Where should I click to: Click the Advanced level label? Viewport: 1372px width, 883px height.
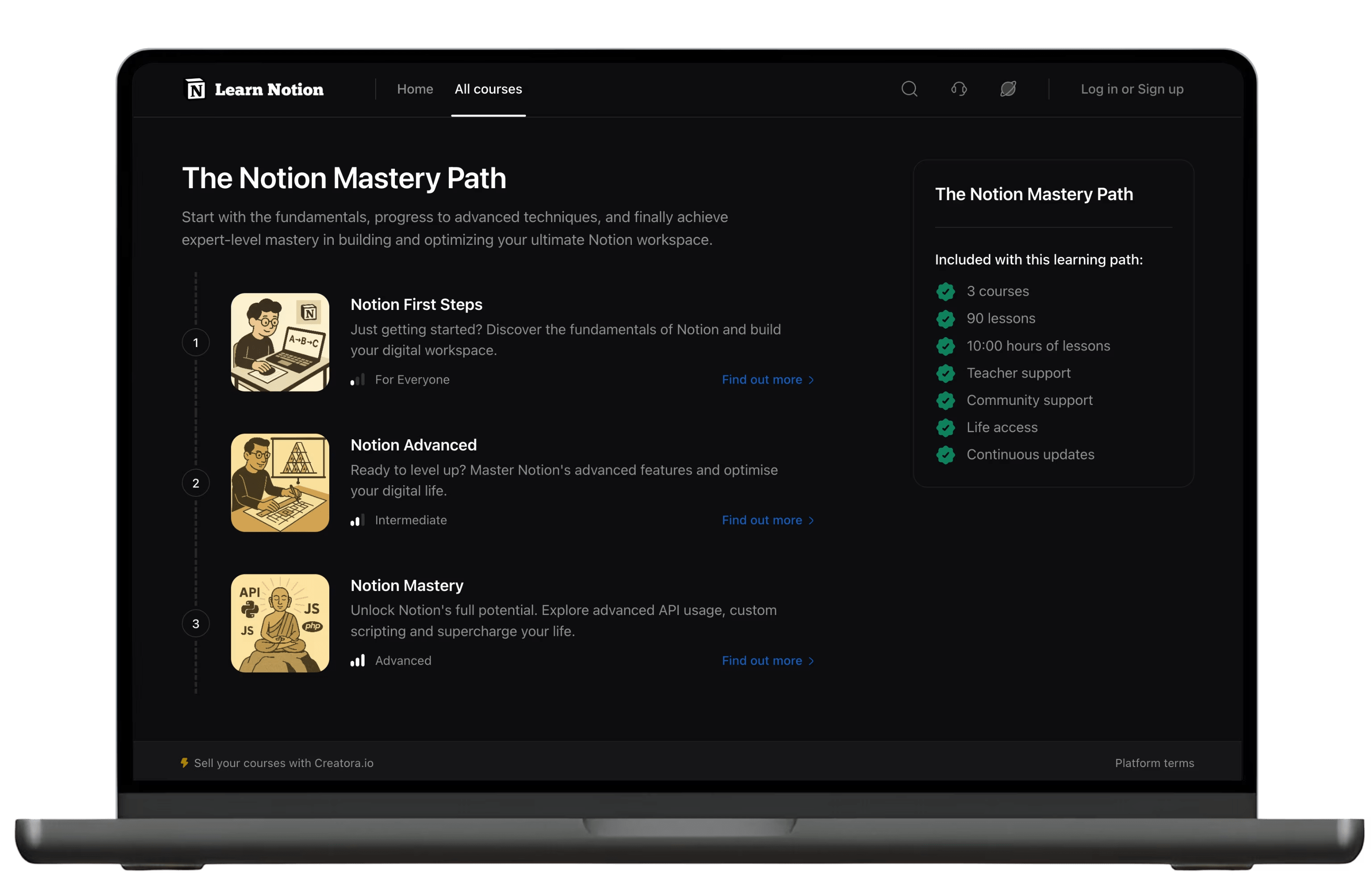pyautogui.click(x=403, y=660)
